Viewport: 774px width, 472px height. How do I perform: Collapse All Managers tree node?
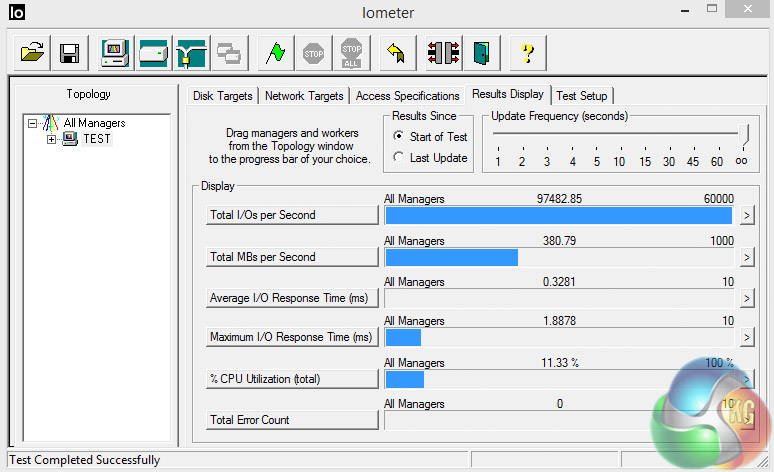32,123
